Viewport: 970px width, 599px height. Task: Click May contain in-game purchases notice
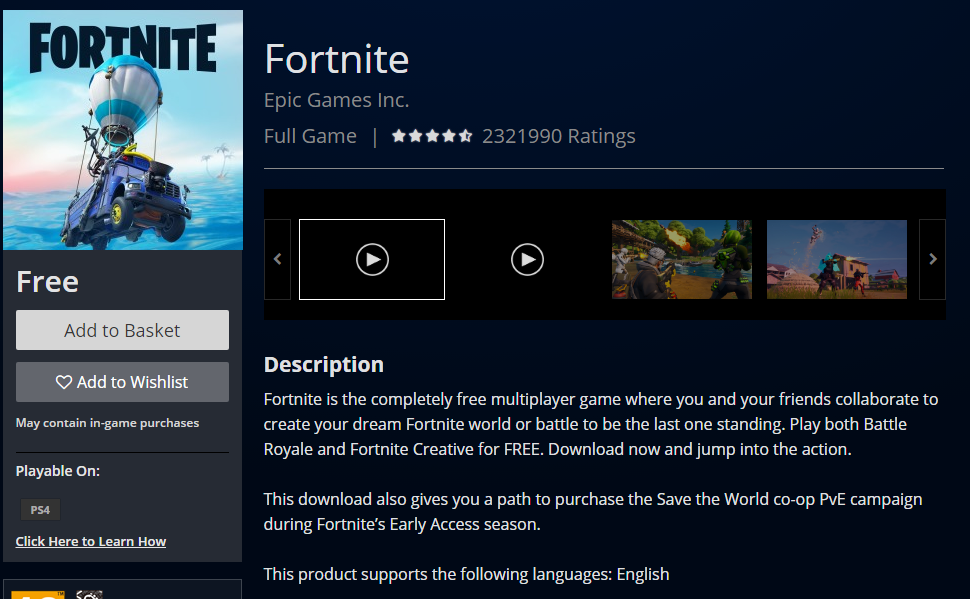(x=108, y=423)
